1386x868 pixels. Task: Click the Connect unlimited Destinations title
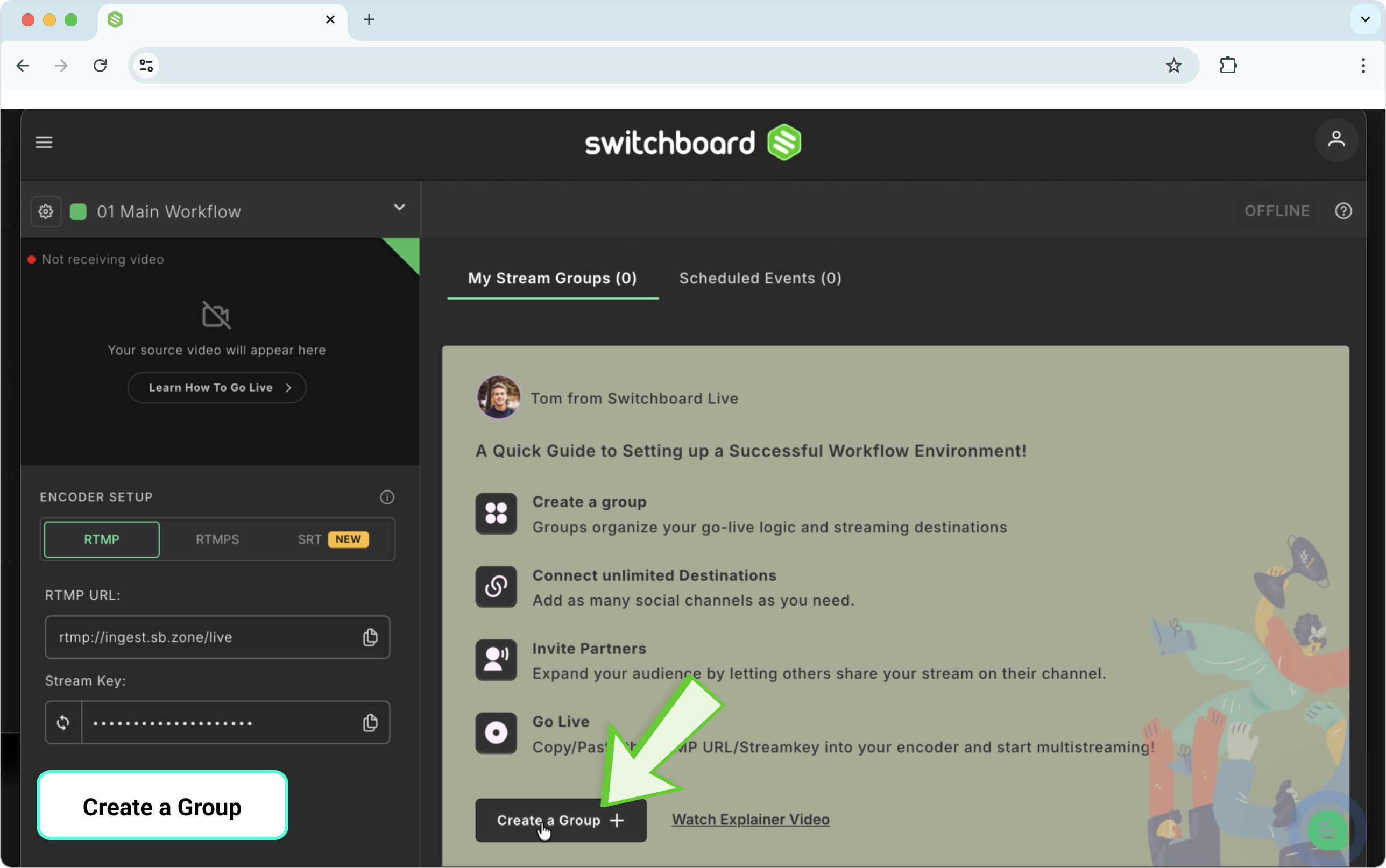(x=654, y=575)
